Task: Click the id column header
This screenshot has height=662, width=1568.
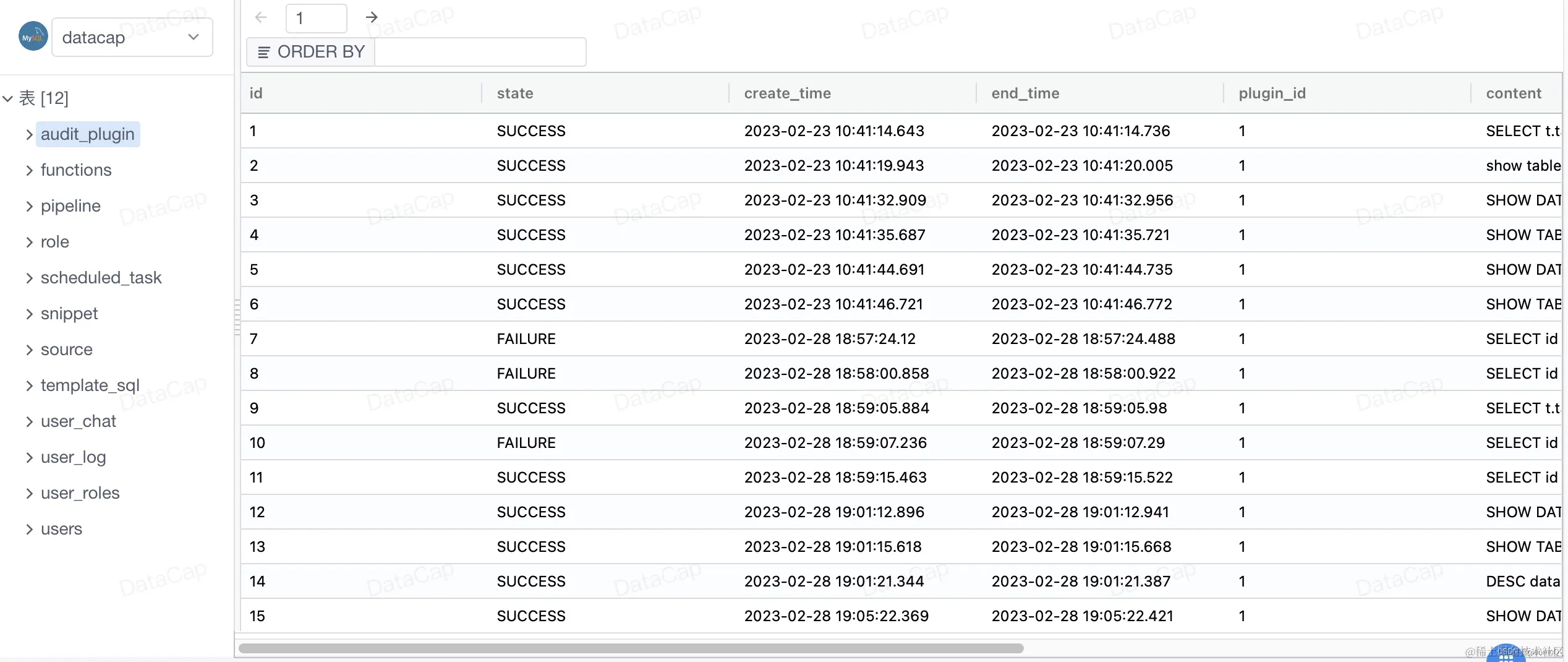Action: coord(361,93)
